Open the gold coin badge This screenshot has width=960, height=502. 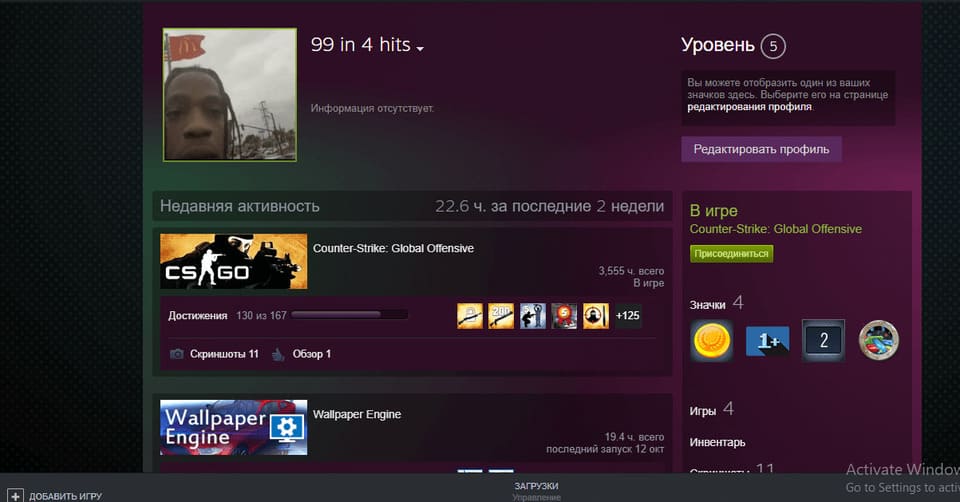(x=711, y=340)
